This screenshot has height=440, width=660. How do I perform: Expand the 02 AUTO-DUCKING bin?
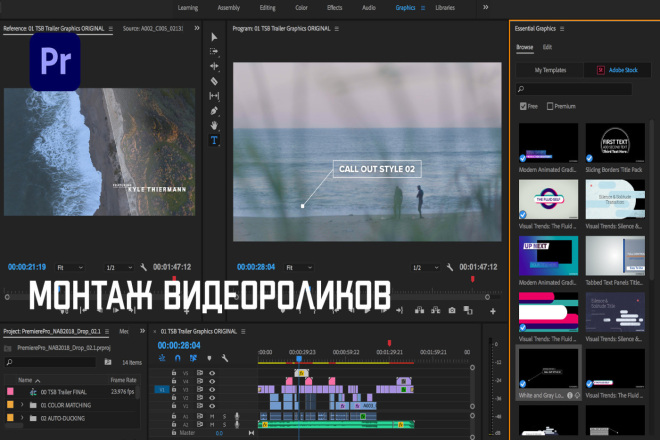pyautogui.click(x=22, y=418)
